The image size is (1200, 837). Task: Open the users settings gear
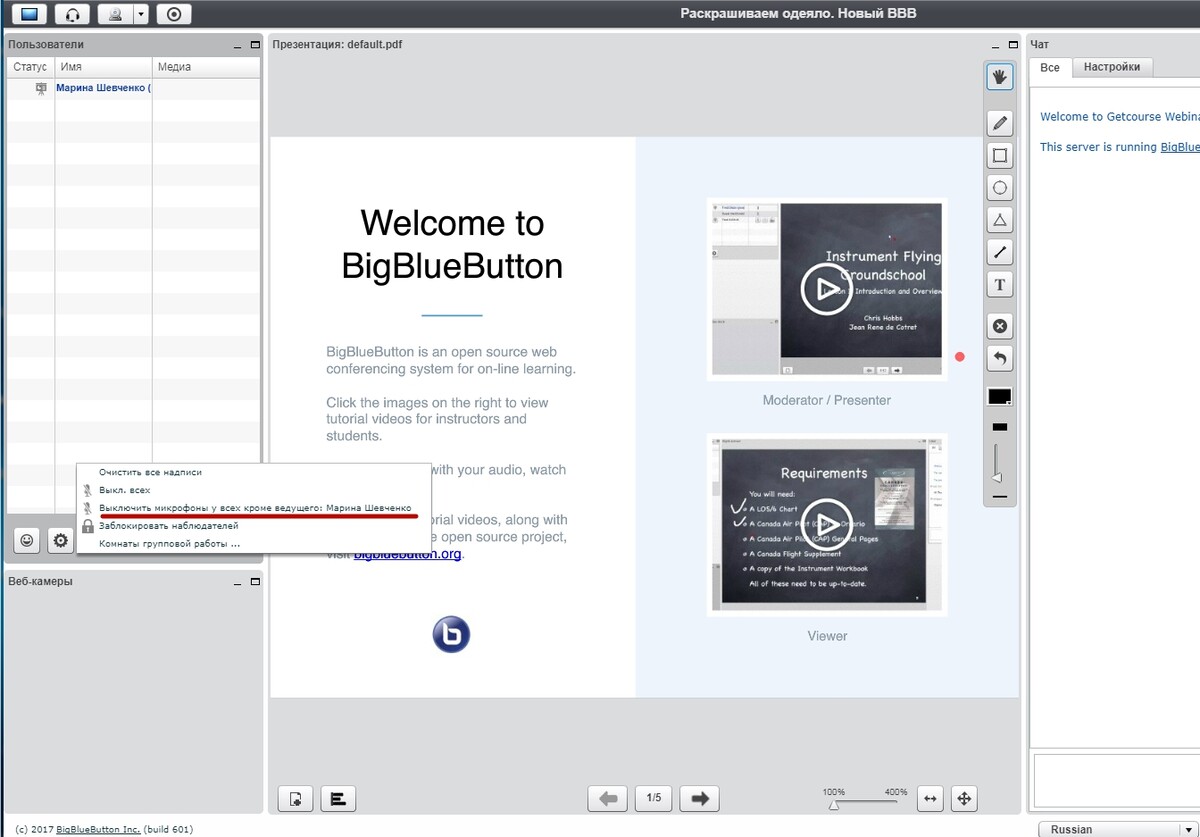[x=61, y=540]
